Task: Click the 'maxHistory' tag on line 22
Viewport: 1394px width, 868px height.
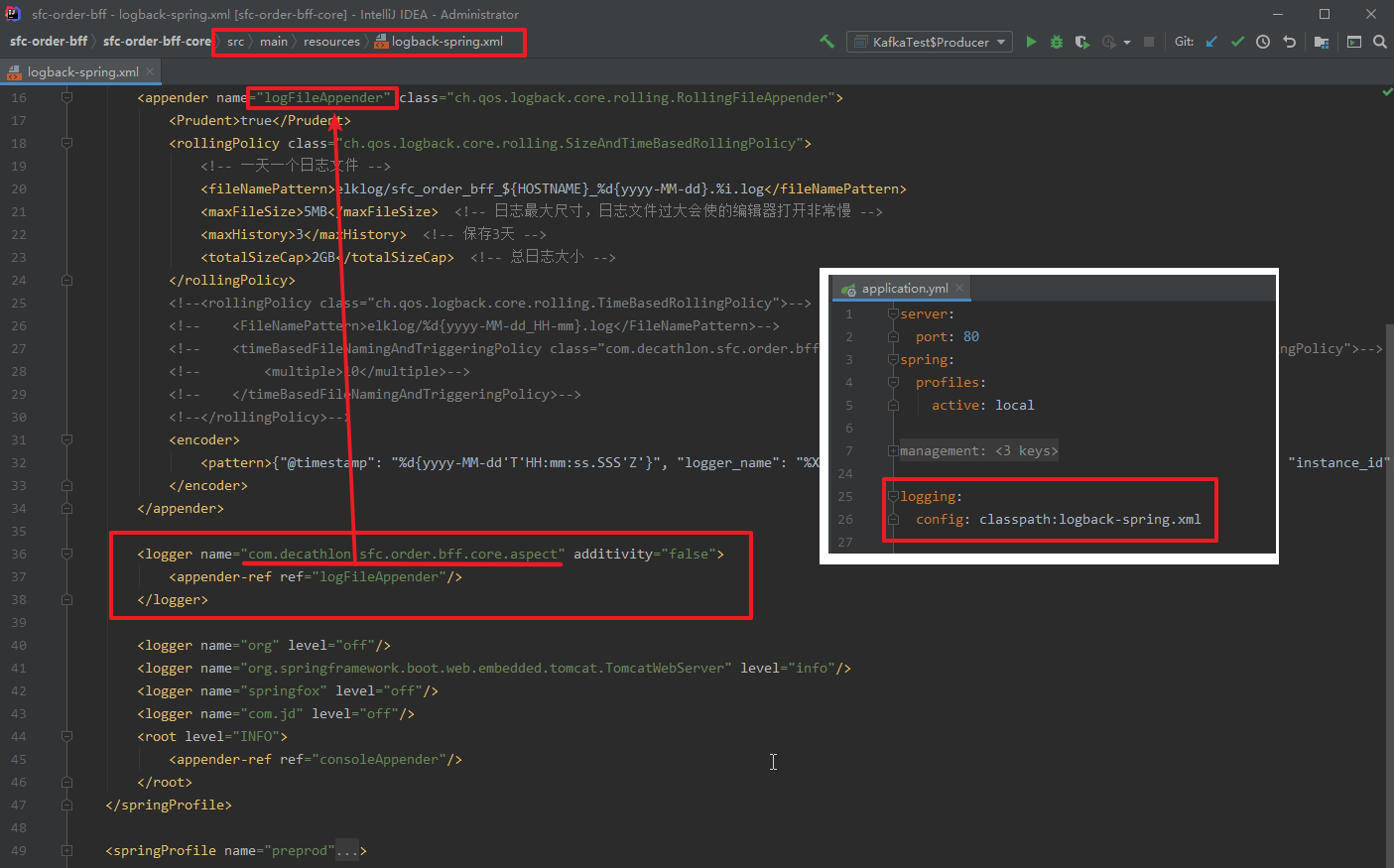Action: (248, 234)
